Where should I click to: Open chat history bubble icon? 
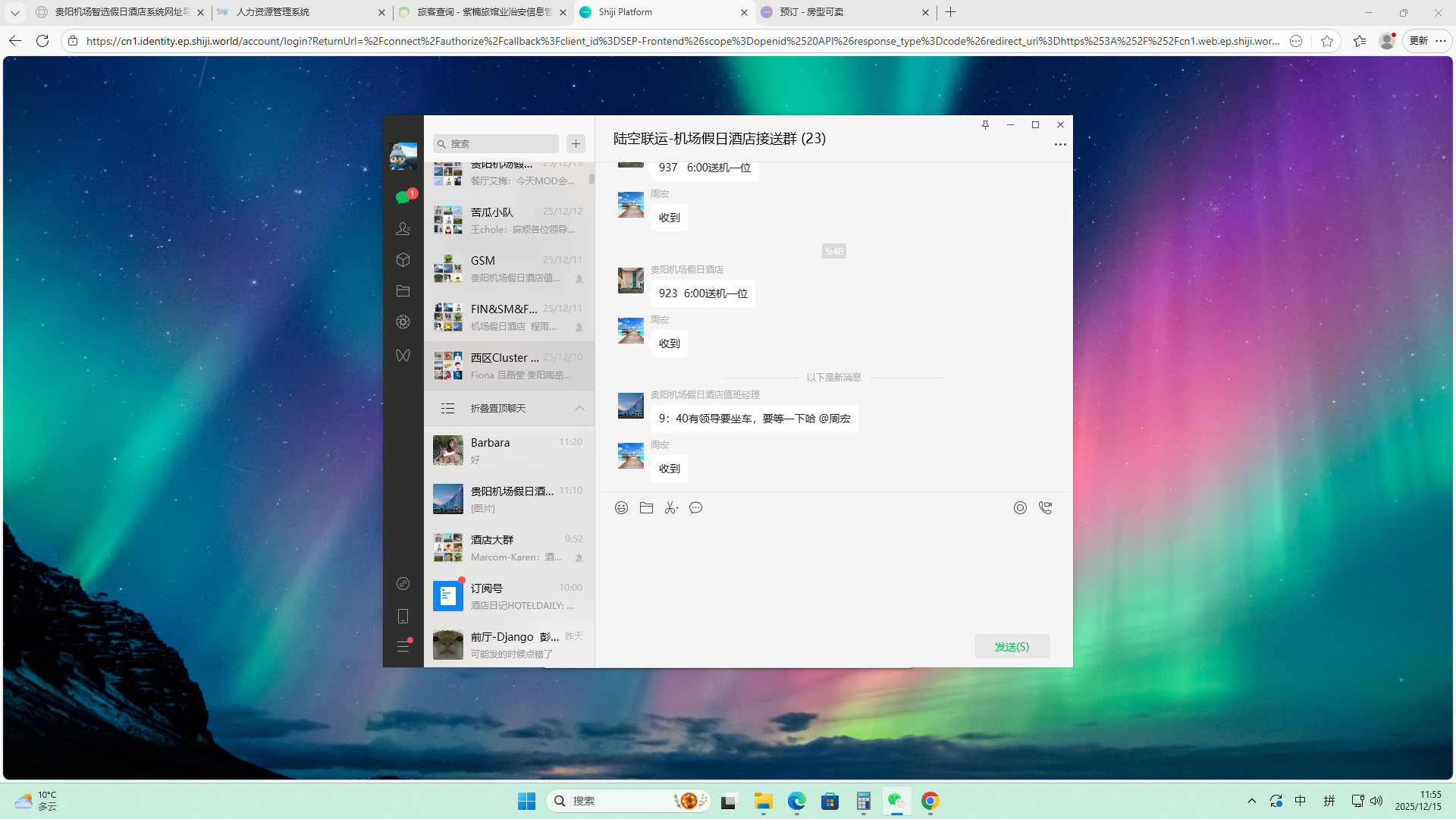[x=695, y=508]
